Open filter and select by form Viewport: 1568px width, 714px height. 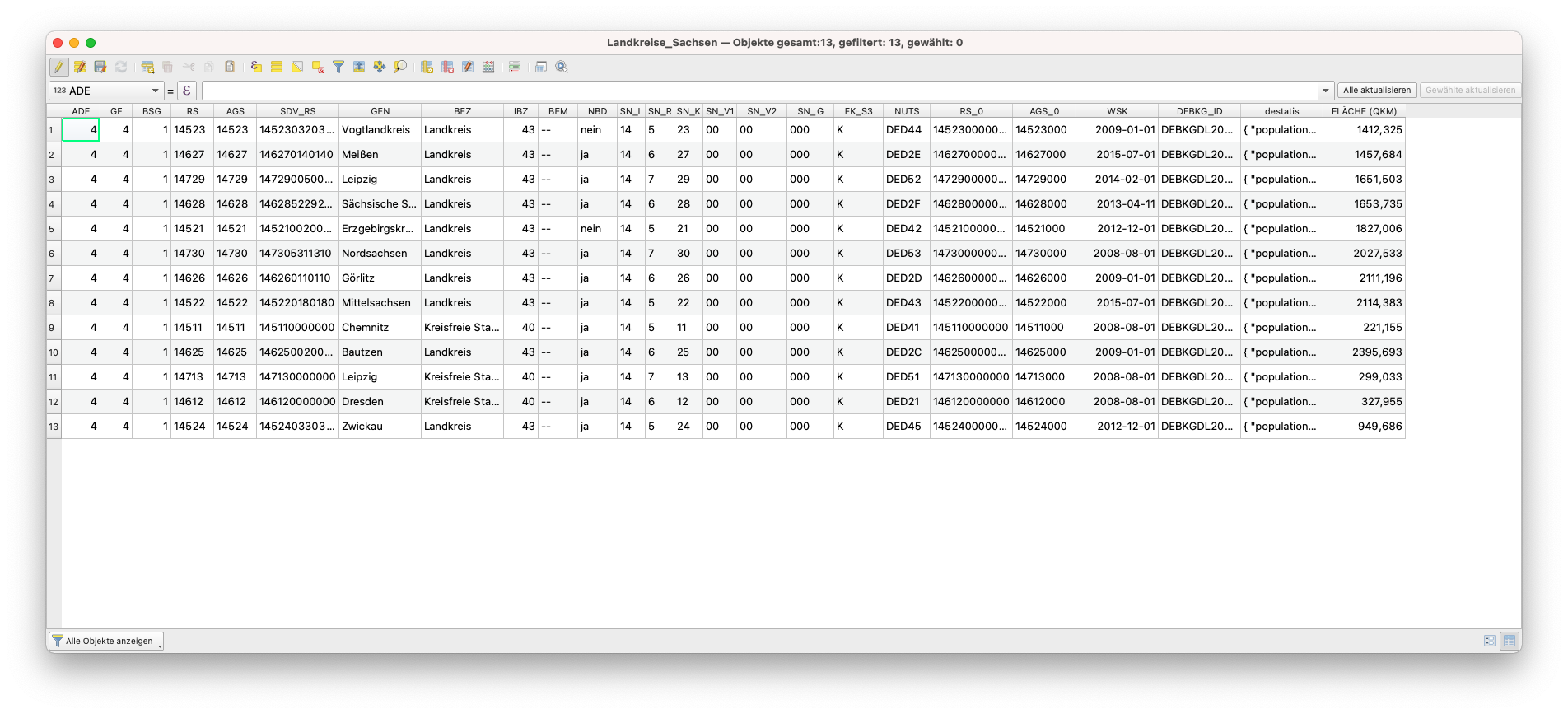tap(338, 67)
